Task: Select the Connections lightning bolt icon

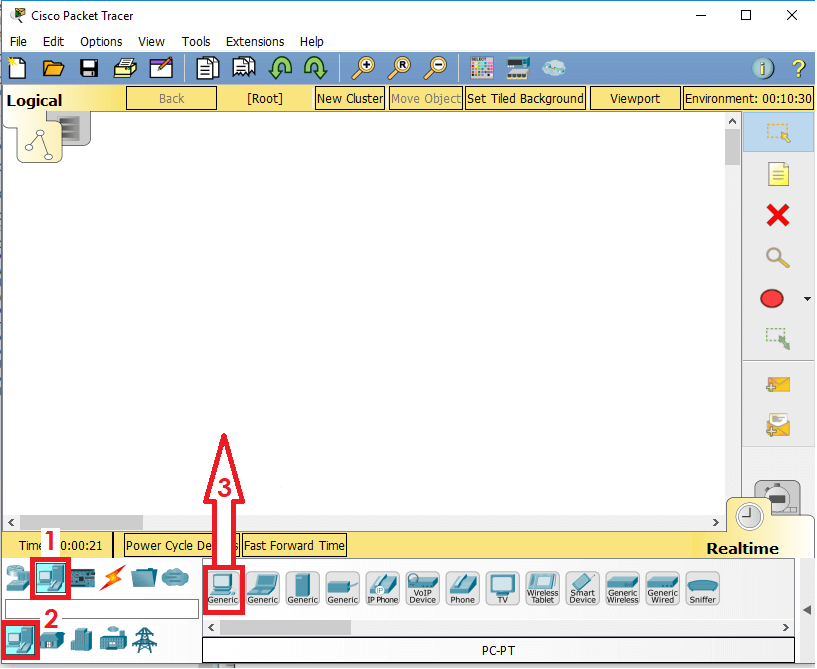Action: tap(113, 578)
